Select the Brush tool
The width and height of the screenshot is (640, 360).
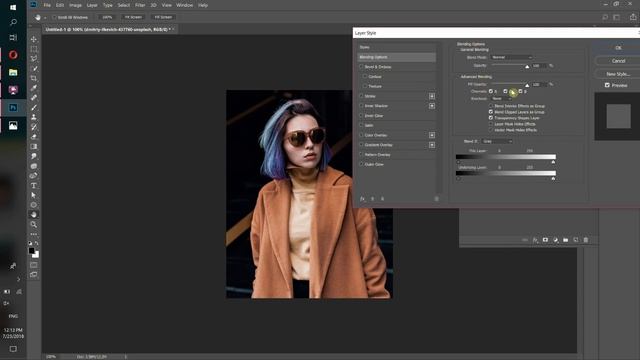point(34,108)
